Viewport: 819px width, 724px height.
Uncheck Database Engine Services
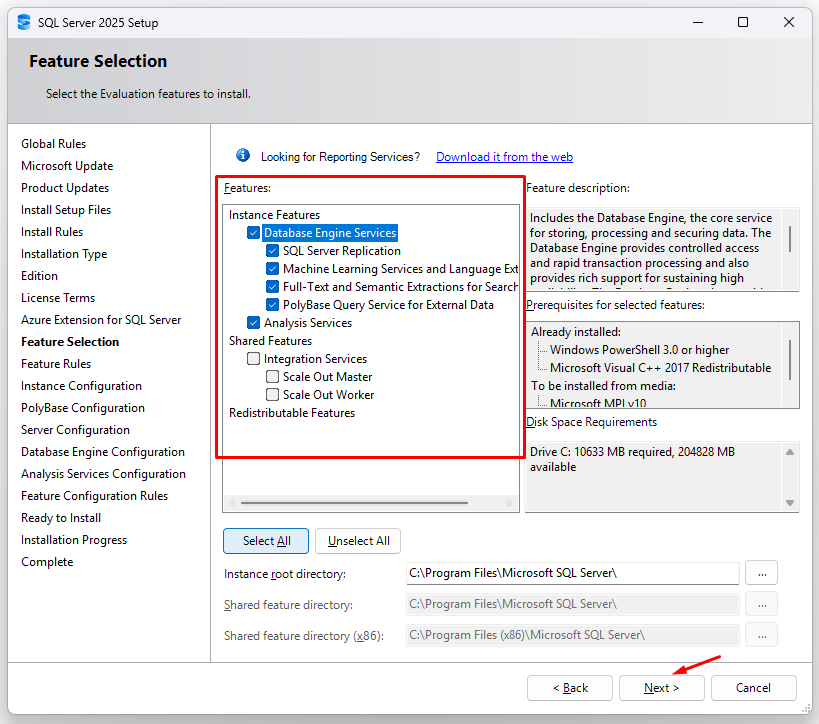tap(253, 232)
